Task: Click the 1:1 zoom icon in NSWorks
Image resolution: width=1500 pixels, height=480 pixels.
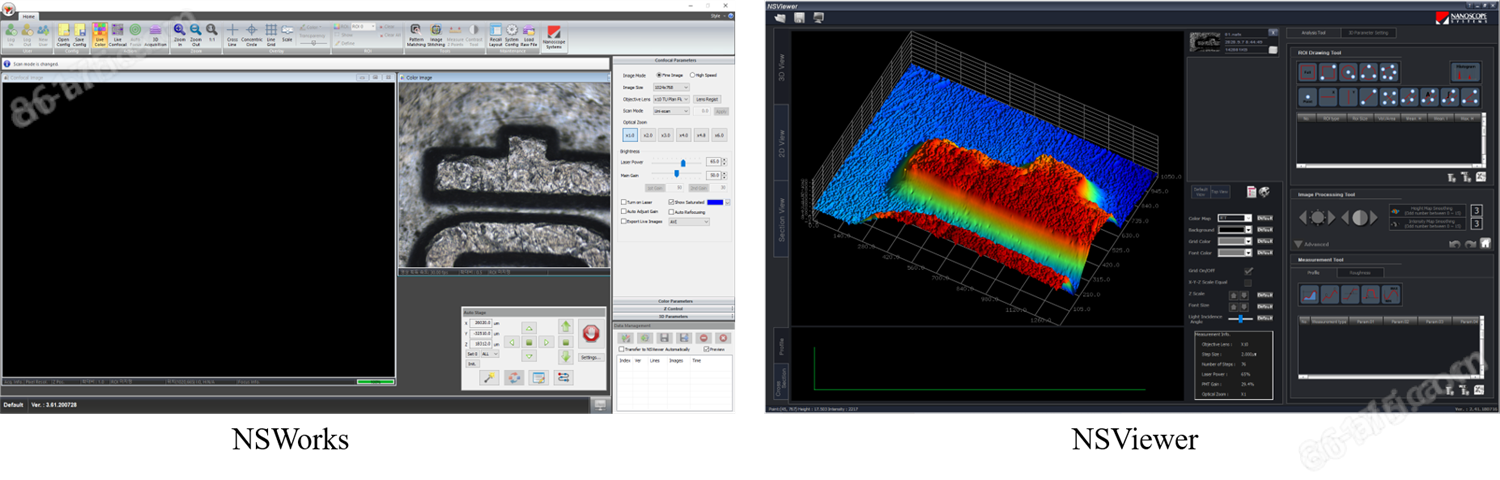Action: click(x=211, y=33)
